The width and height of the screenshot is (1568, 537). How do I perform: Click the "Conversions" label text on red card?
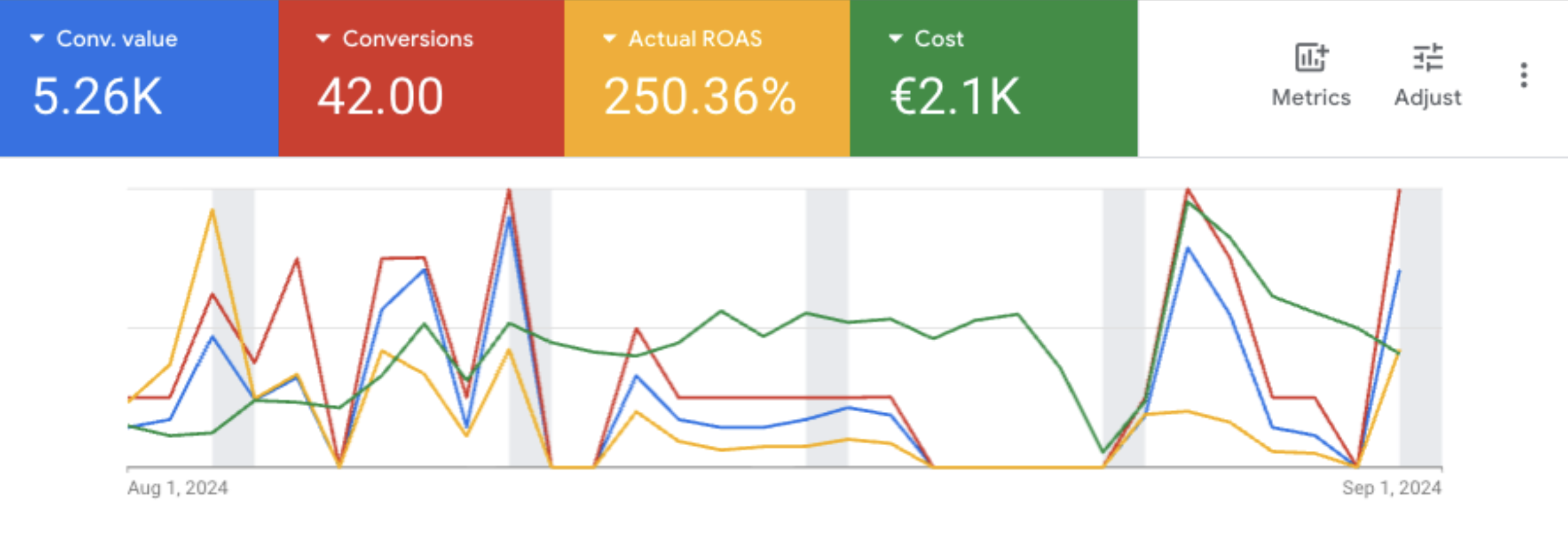408,39
